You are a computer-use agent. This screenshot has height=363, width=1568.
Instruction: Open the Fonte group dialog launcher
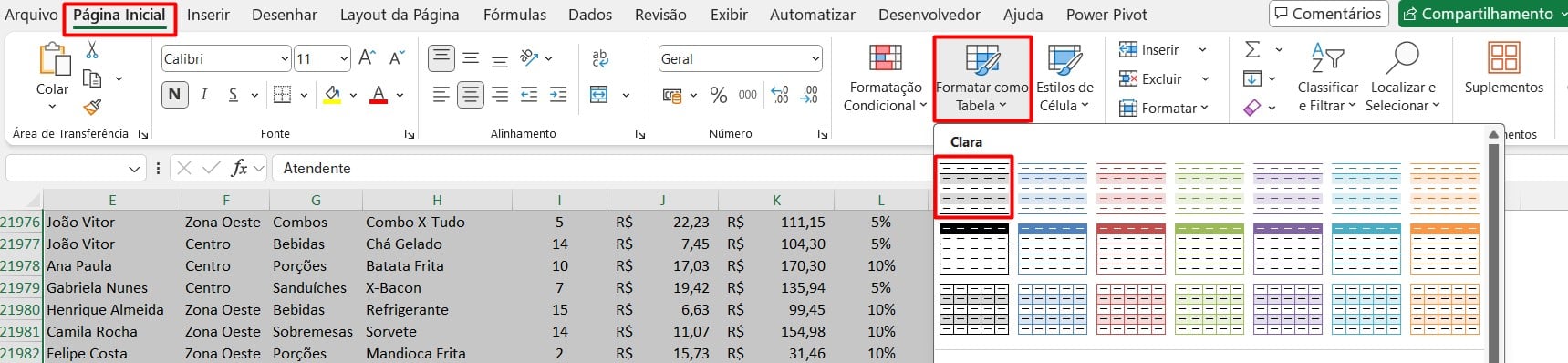tap(409, 134)
